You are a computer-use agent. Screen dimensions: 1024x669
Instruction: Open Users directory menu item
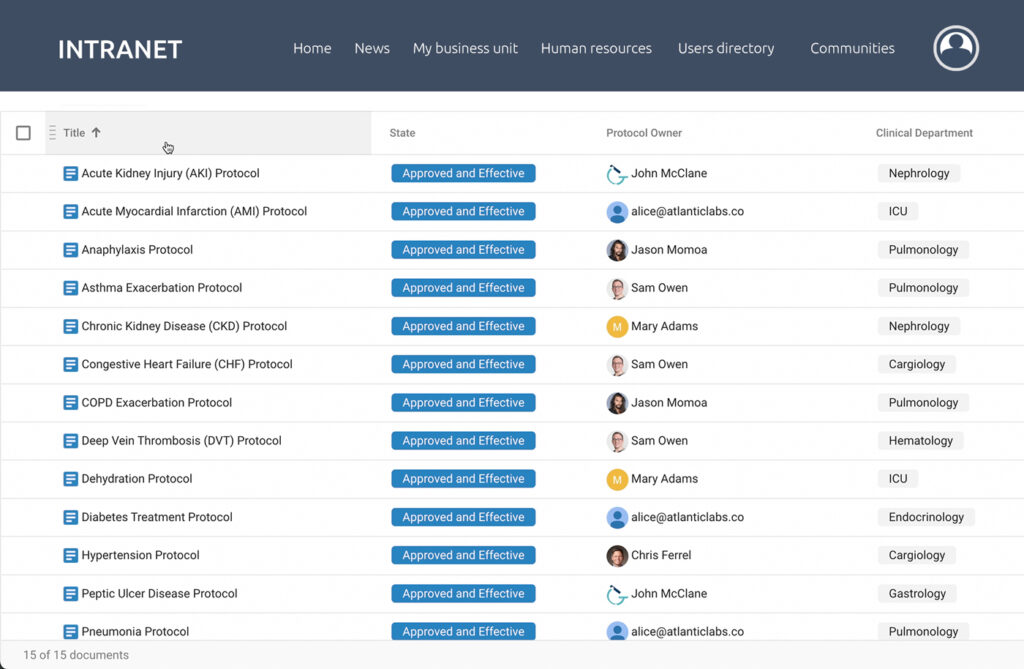click(726, 48)
